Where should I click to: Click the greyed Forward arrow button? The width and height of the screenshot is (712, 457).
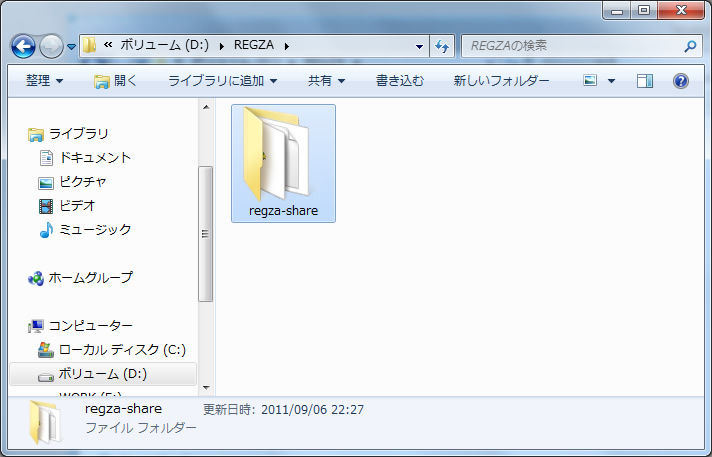coord(51,46)
